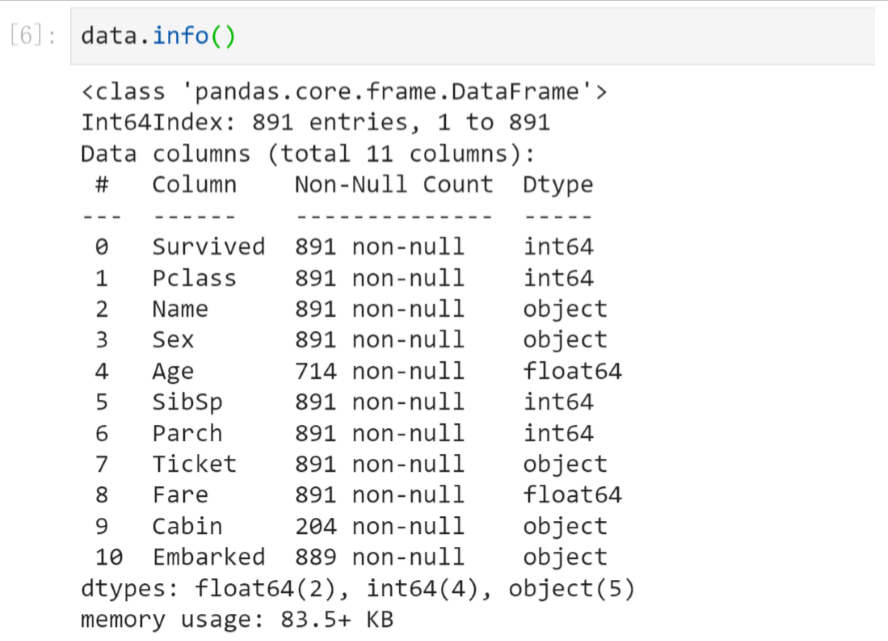The width and height of the screenshot is (888, 641).
Task: Click the 'Age' column name
Action: pyautogui.click(x=173, y=371)
